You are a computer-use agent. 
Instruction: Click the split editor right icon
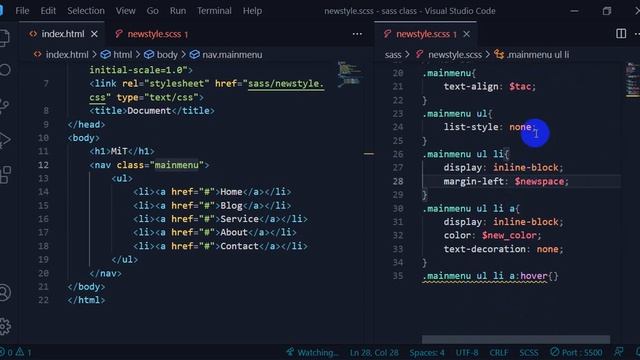point(621,34)
